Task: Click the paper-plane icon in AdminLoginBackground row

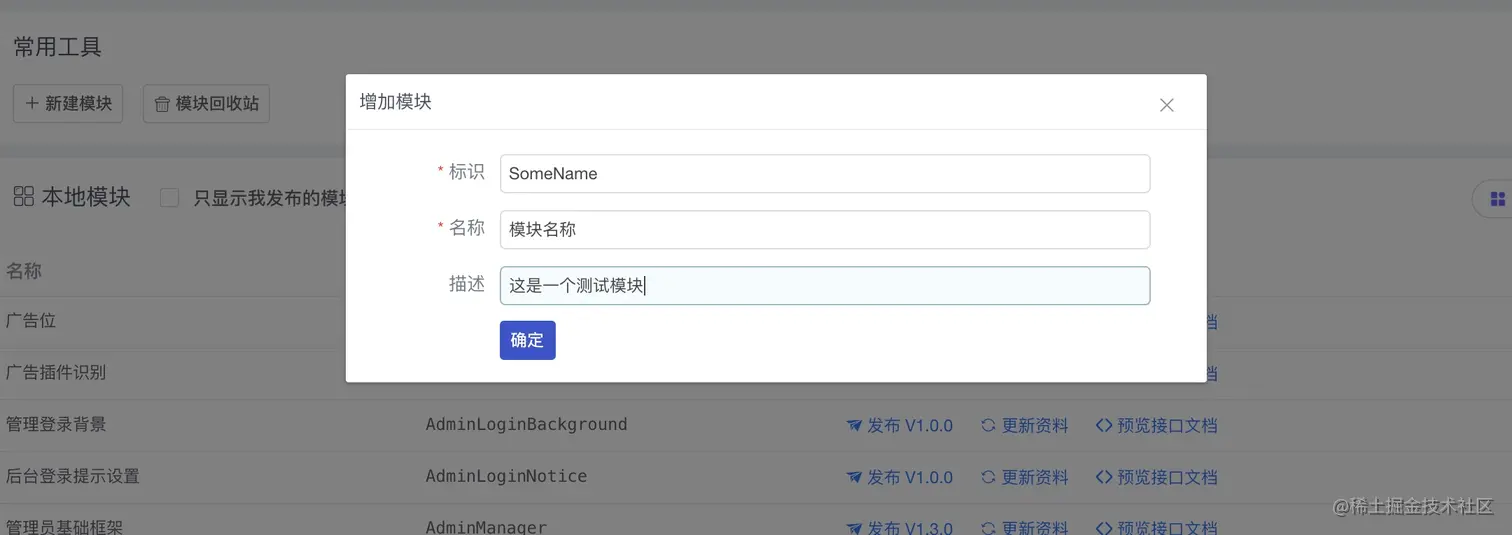Action: click(x=854, y=425)
